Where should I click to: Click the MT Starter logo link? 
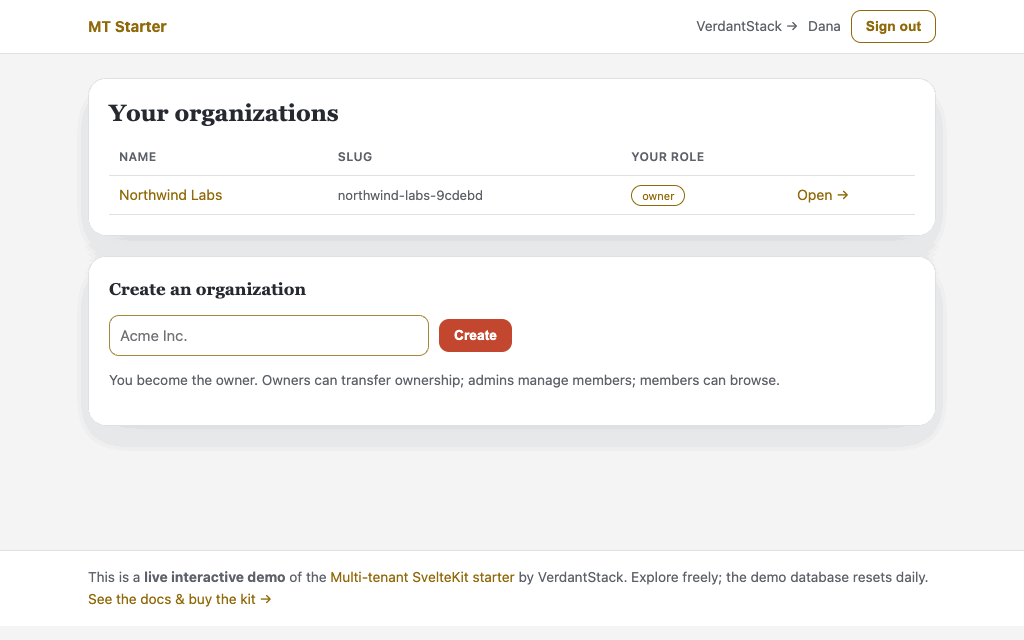[127, 27]
